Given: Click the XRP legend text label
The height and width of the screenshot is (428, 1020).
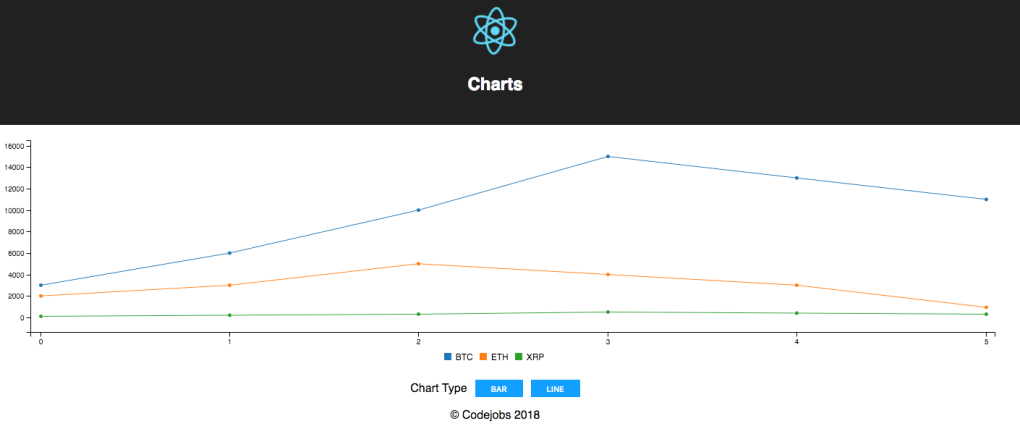Looking at the screenshot, I should point(535,357).
